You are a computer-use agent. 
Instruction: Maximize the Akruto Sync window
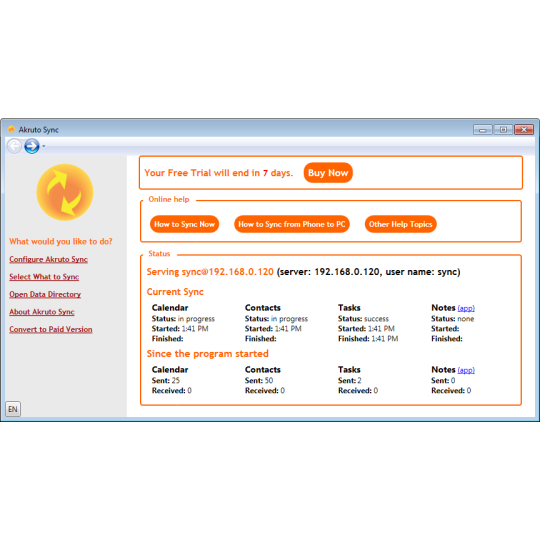pos(503,130)
